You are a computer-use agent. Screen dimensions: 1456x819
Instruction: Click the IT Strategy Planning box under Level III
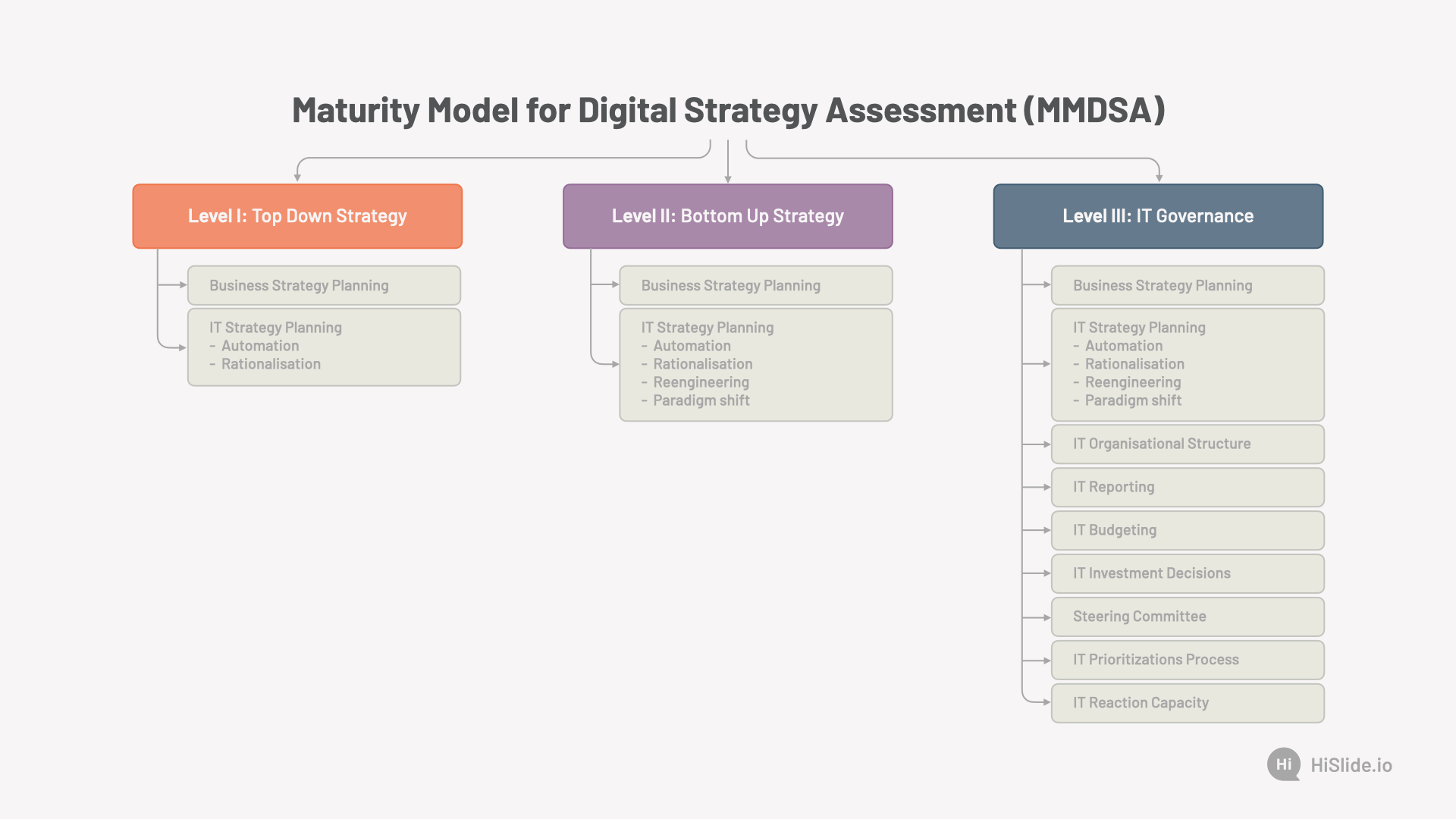coord(1188,365)
